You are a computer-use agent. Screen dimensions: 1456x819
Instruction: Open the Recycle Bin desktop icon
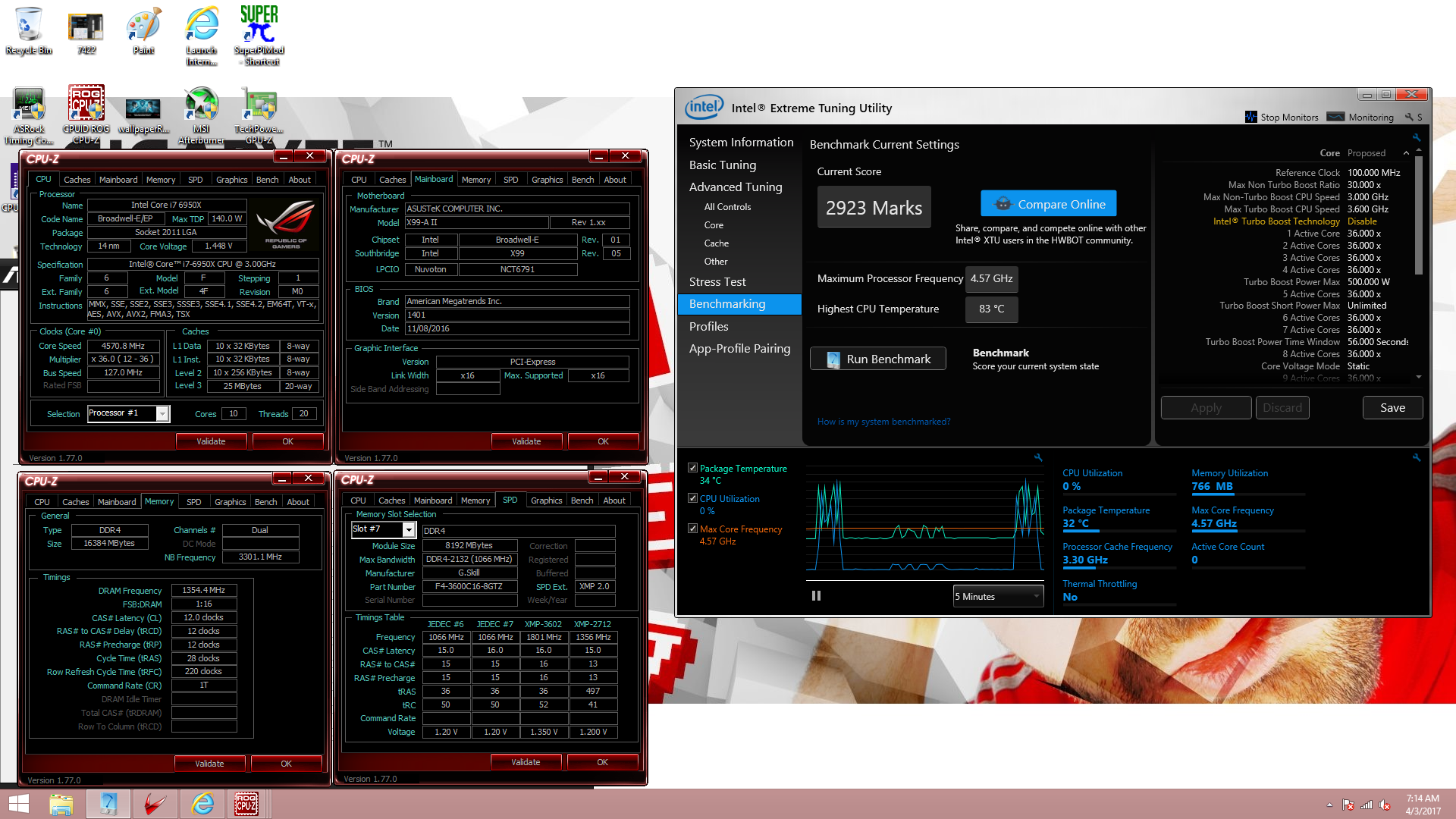point(29,30)
